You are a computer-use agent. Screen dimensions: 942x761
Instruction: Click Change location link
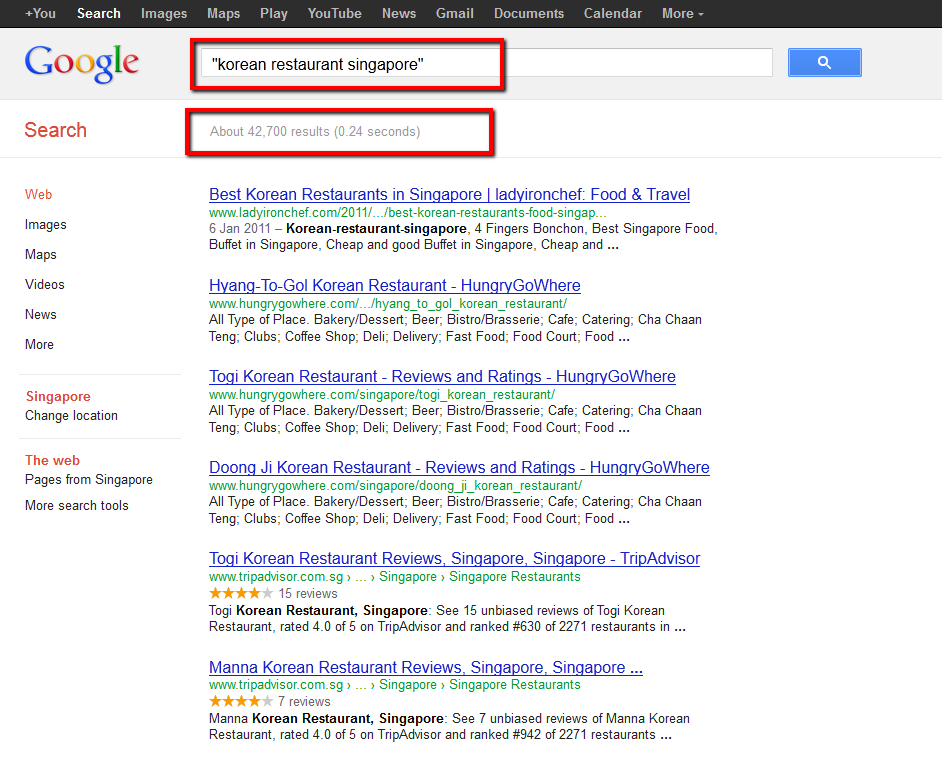click(x=71, y=416)
